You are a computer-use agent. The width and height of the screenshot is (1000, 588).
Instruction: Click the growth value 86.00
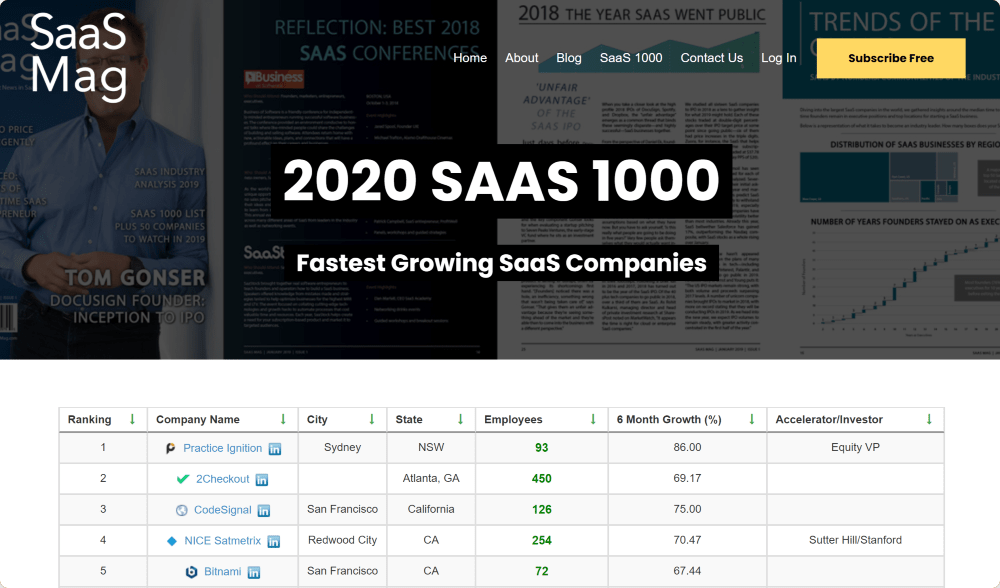(x=688, y=448)
